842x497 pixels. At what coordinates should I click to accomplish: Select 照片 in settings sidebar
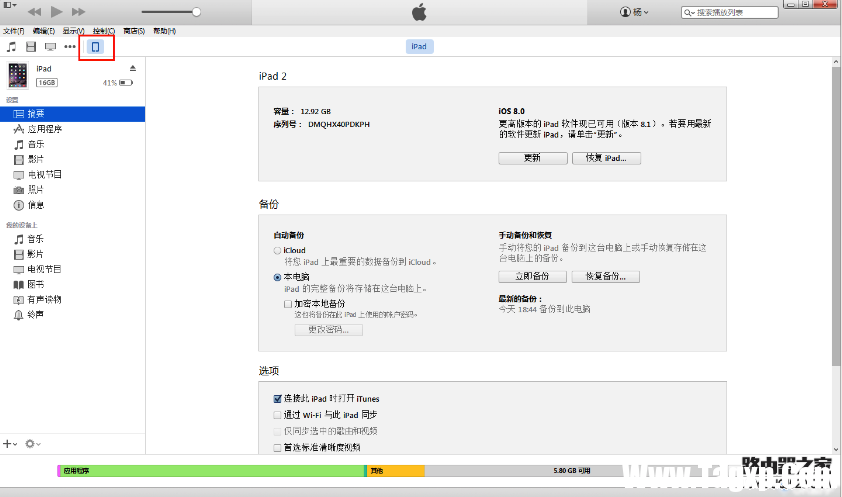pos(72,189)
